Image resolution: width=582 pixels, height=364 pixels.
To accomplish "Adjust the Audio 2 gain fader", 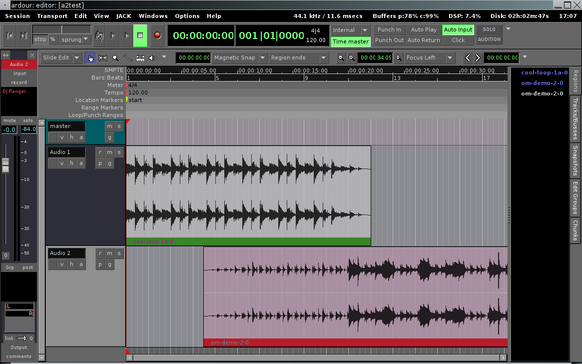I will coord(6,165).
